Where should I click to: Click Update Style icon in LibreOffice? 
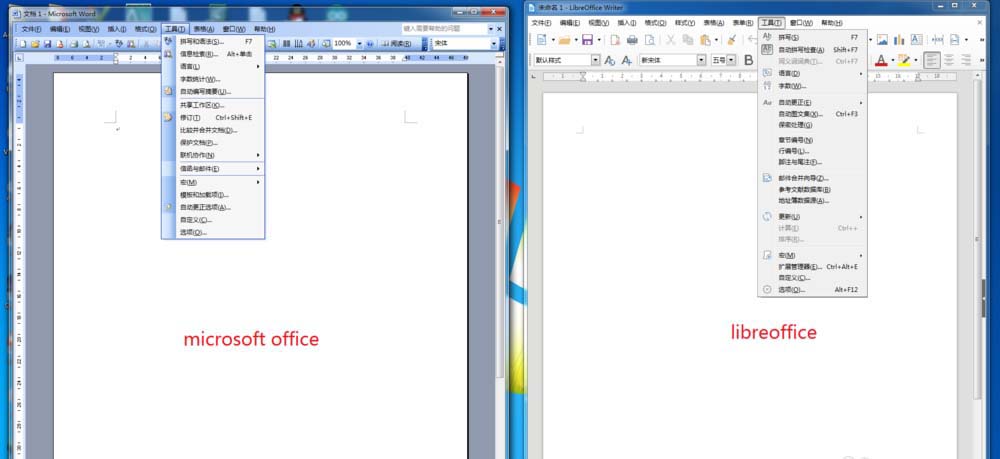click(x=610, y=61)
